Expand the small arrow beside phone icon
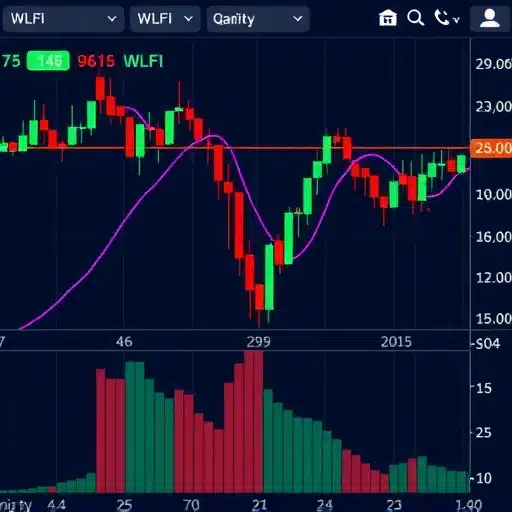 (457, 20)
